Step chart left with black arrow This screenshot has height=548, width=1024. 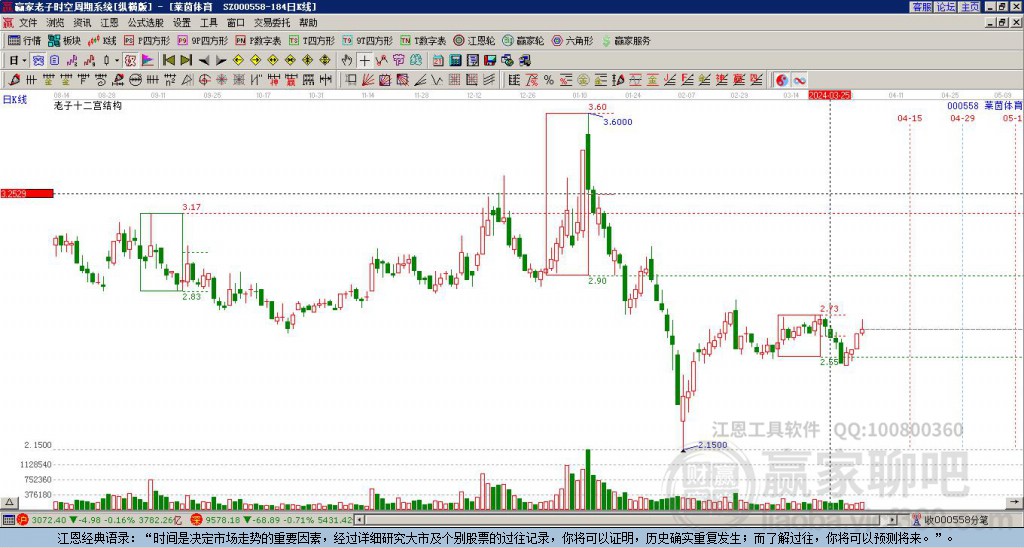(x=204, y=61)
